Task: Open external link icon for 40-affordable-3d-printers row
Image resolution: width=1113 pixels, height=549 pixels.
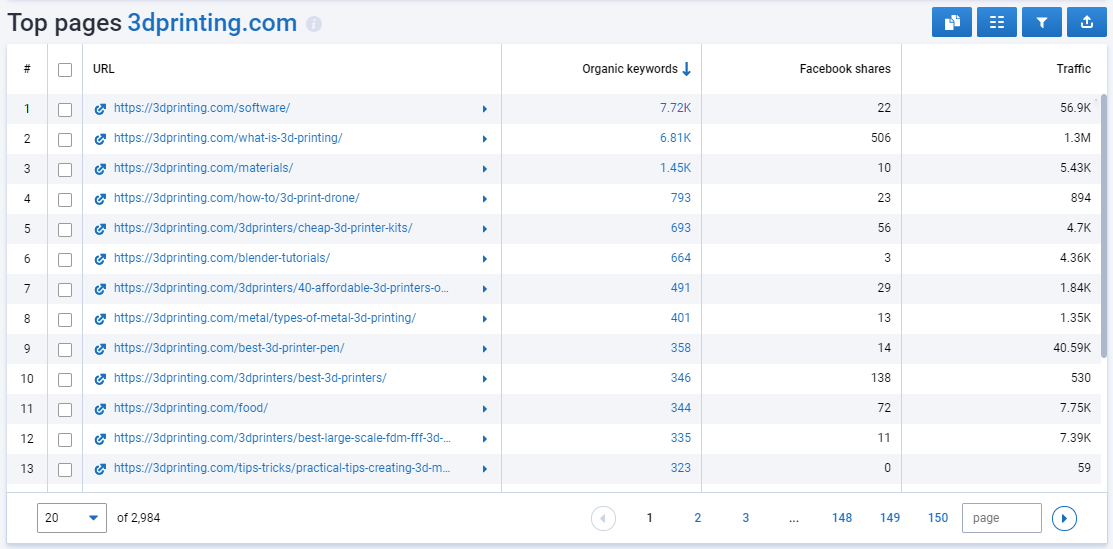Action: (100, 288)
